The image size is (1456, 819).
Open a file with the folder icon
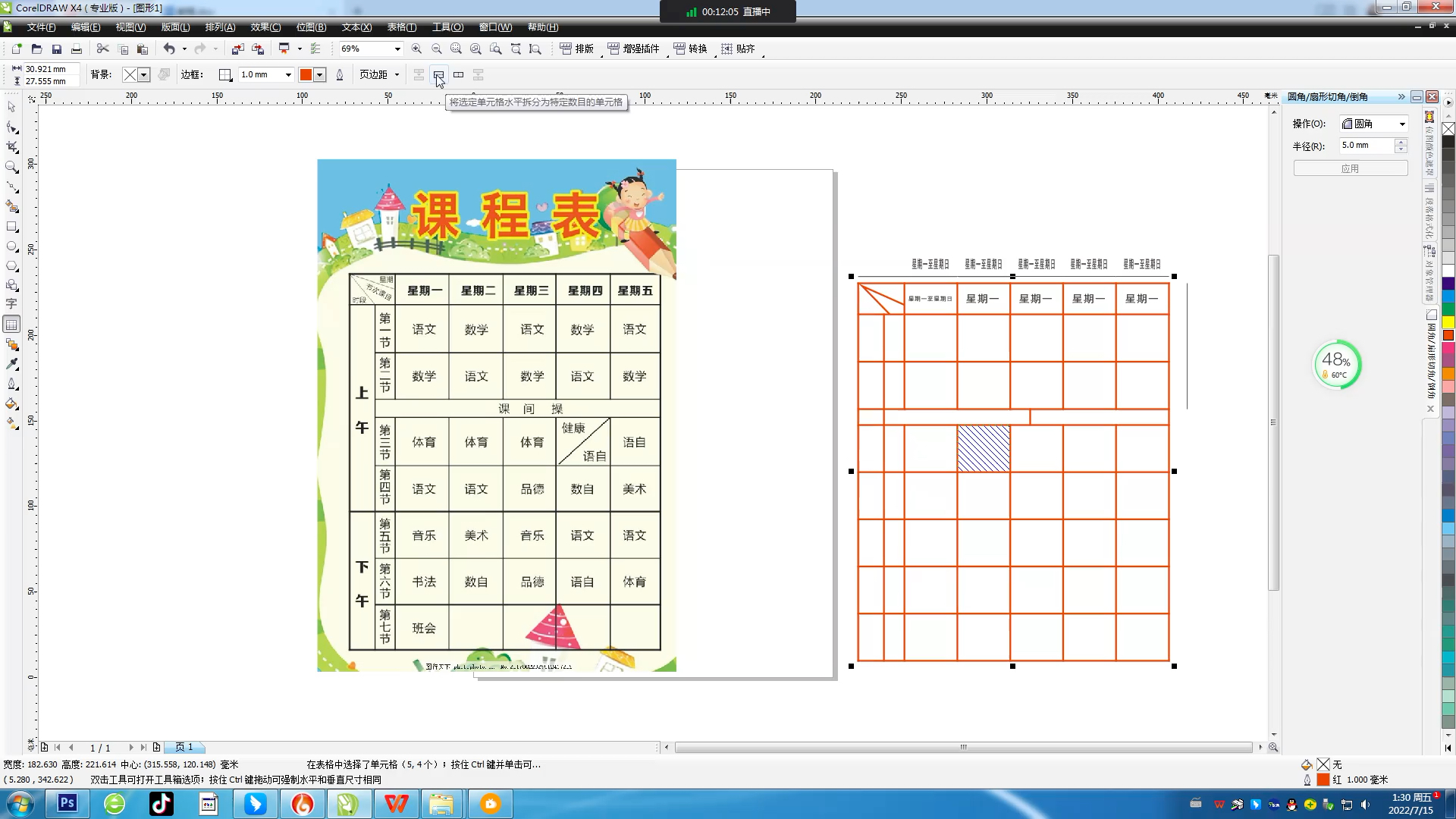(x=36, y=49)
